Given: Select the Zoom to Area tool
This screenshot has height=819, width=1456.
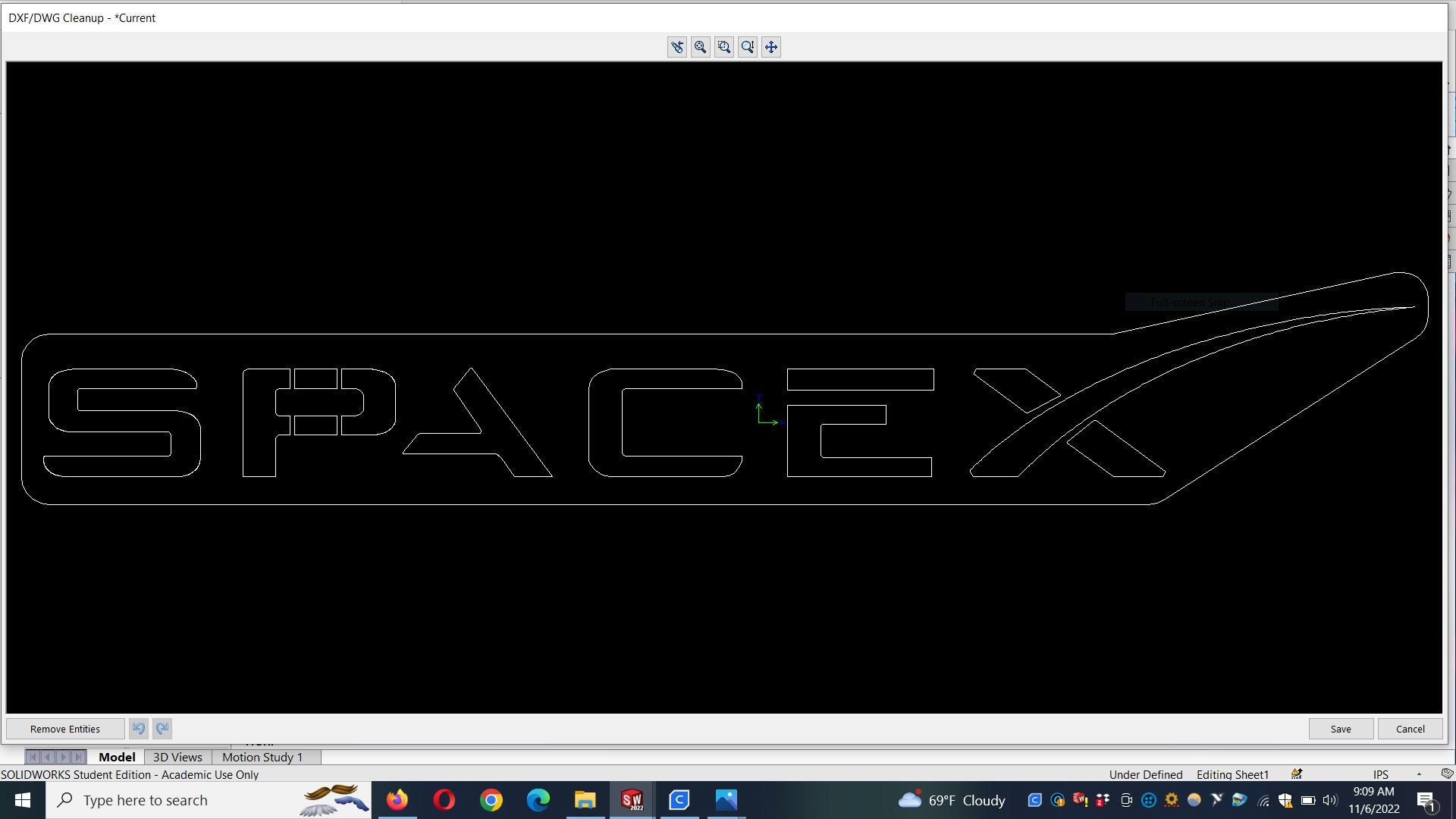Looking at the screenshot, I should tap(723, 46).
